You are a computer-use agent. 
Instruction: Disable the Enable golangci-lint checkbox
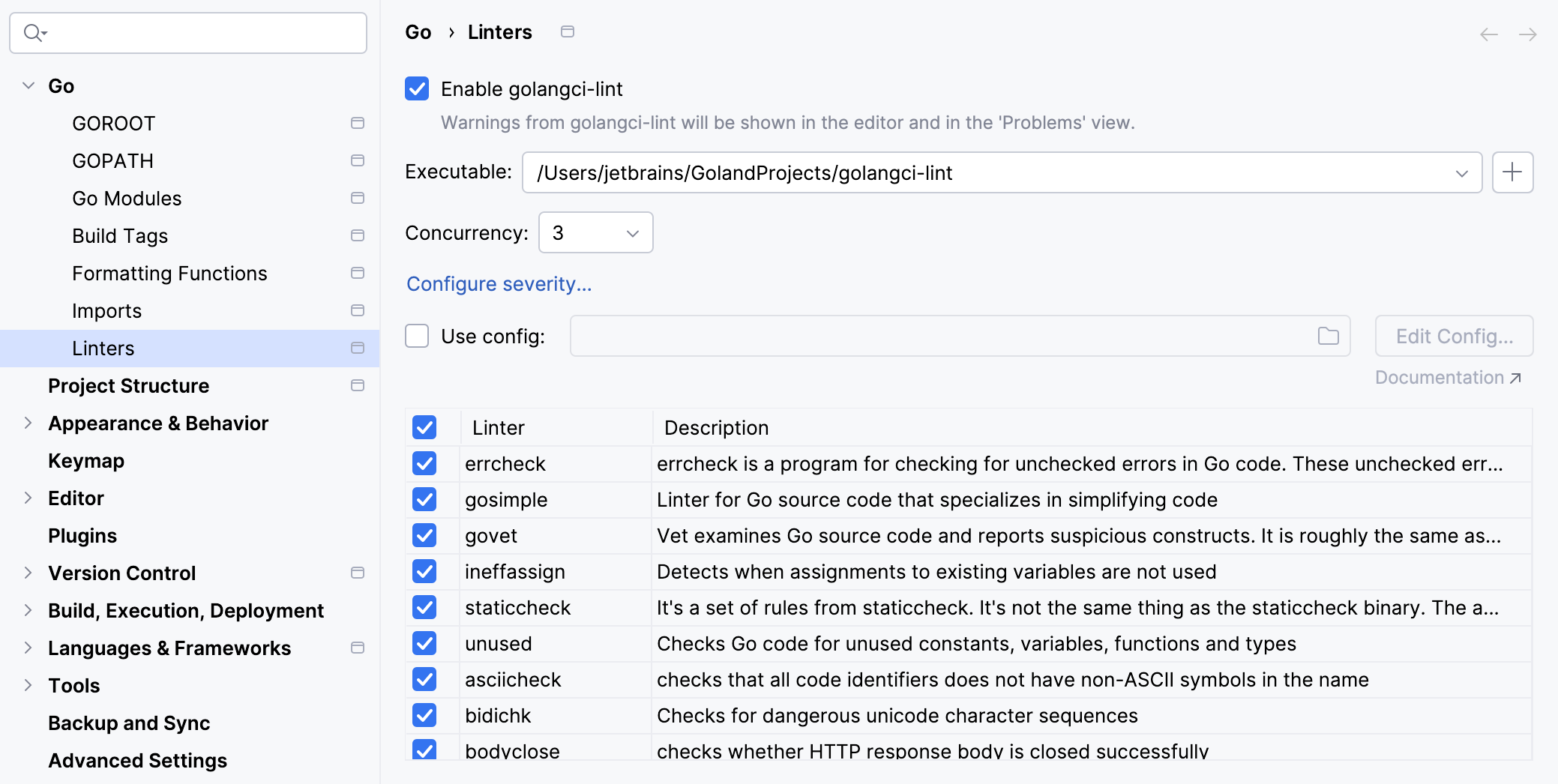(417, 88)
